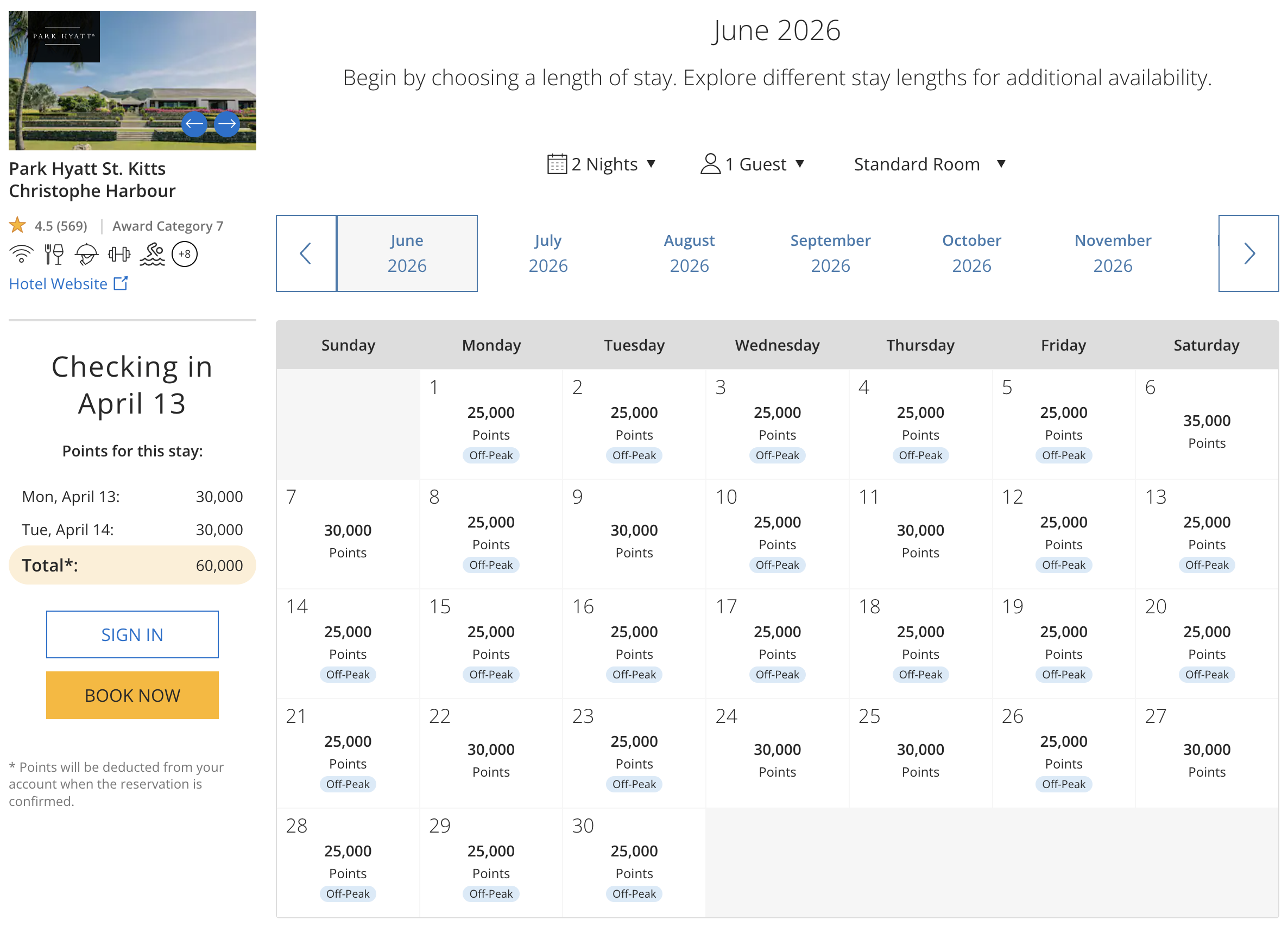Click the calendar icon next to Nights
Screen dimensions: 1288x927
[559, 163]
